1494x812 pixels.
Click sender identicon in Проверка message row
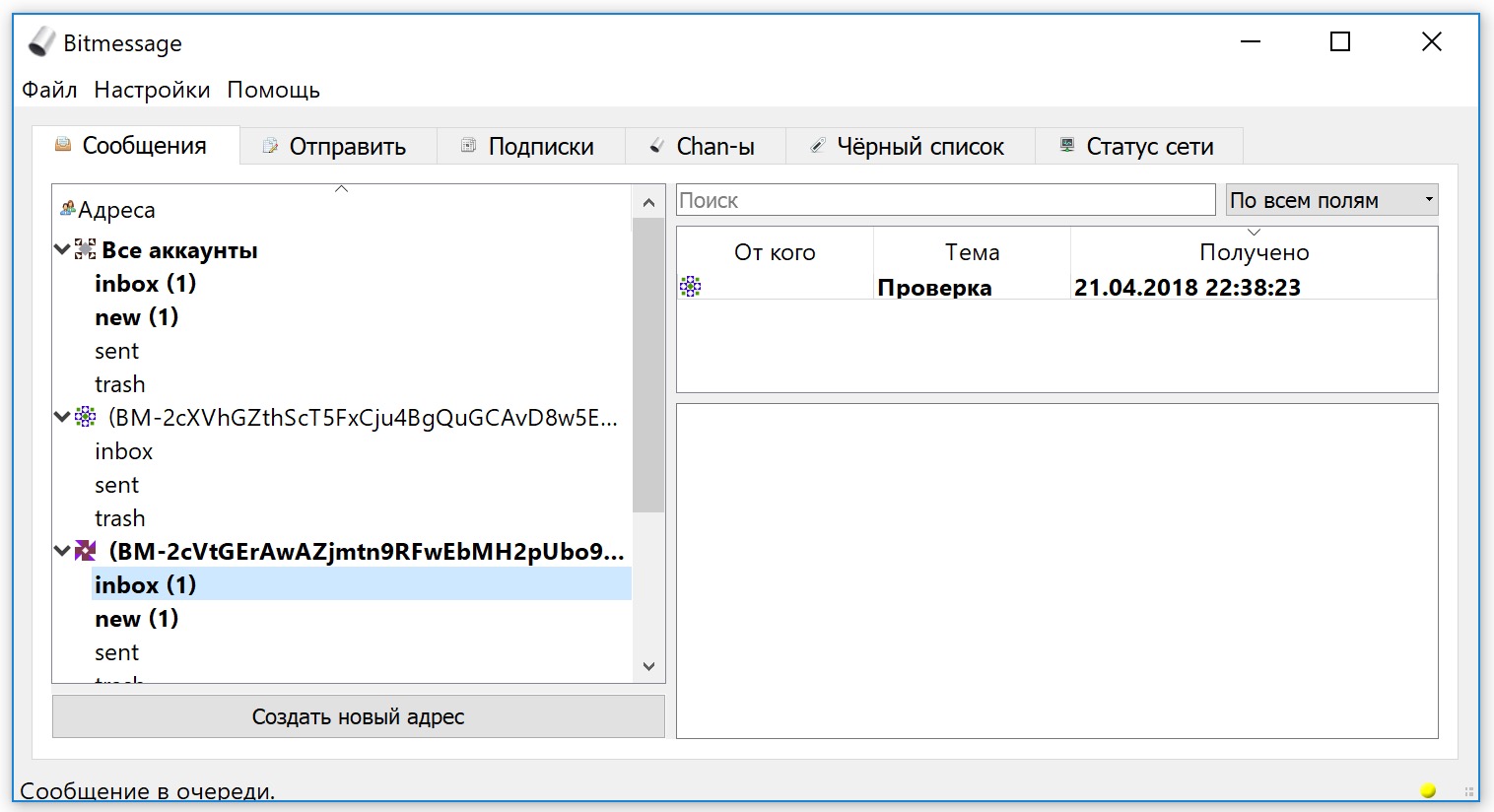691,287
